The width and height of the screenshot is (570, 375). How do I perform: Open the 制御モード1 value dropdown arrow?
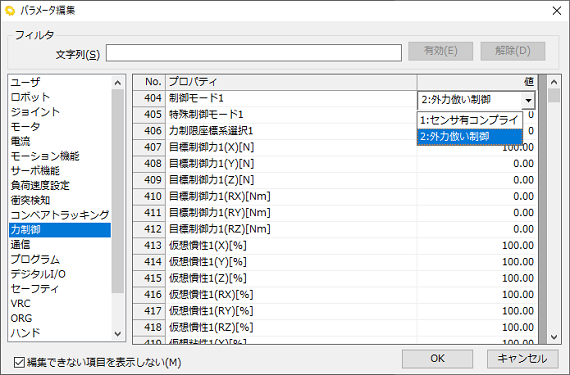coord(528,100)
